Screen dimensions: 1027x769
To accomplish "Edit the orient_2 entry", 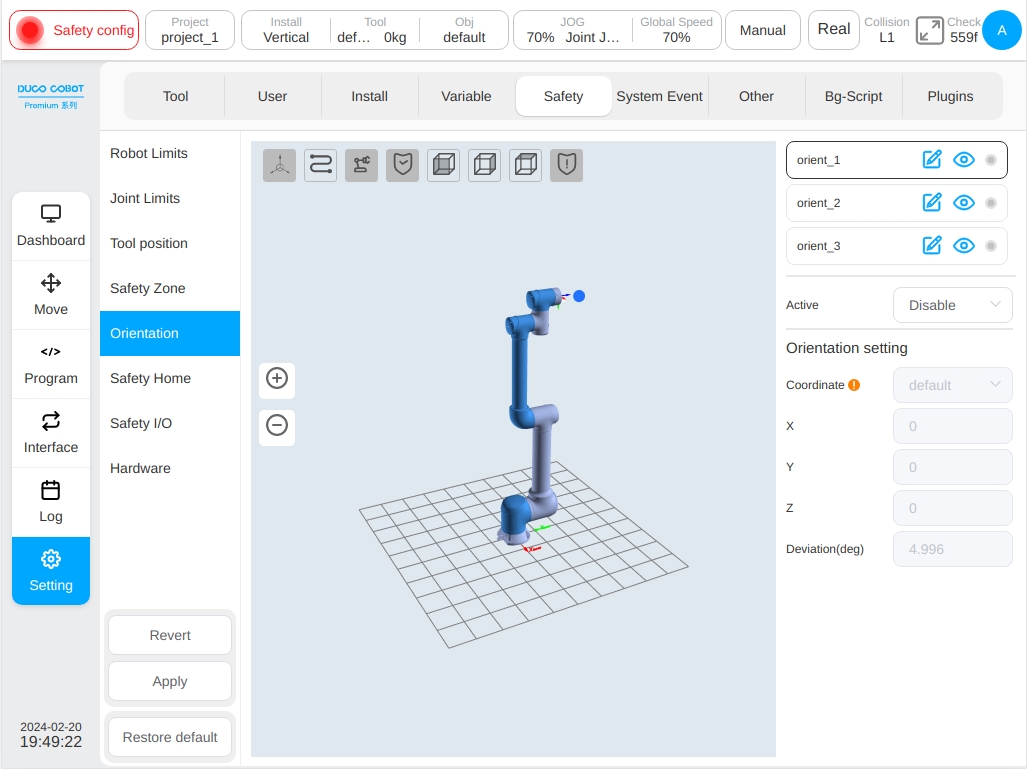I will [931, 202].
